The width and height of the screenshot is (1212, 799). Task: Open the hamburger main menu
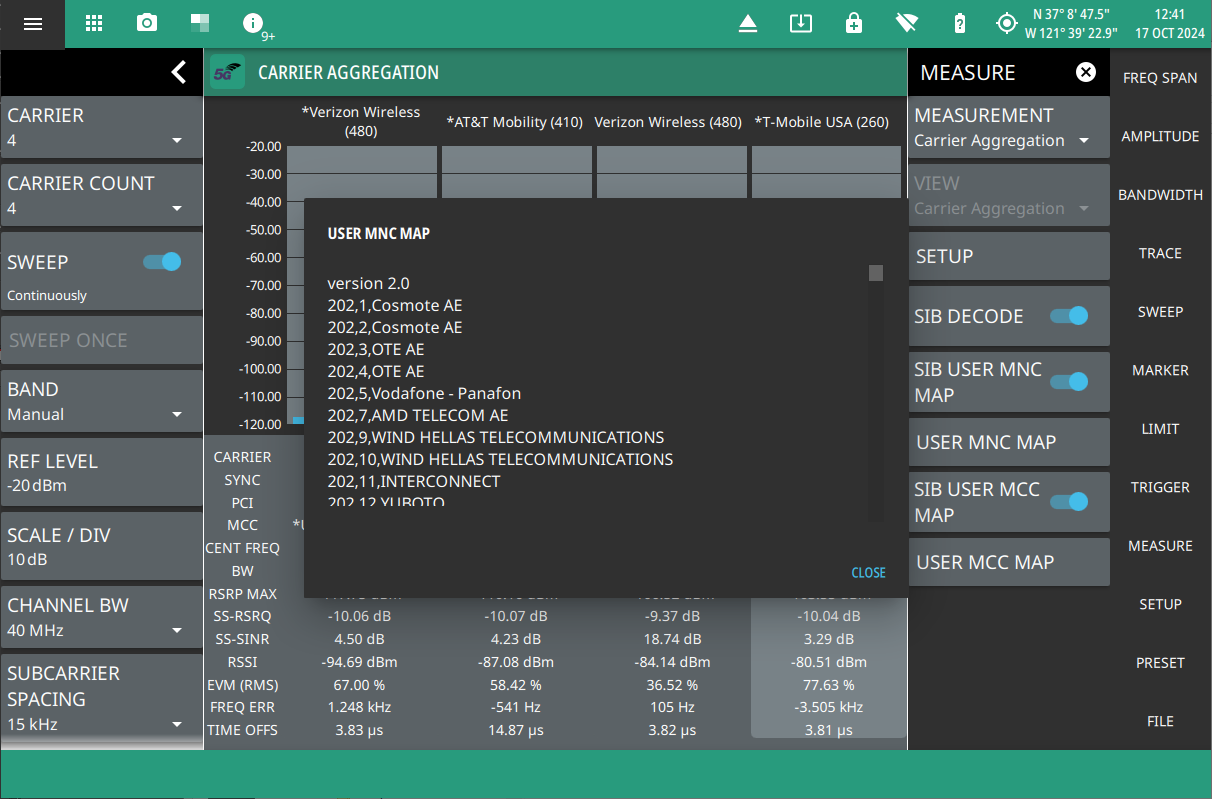coord(33,24)
